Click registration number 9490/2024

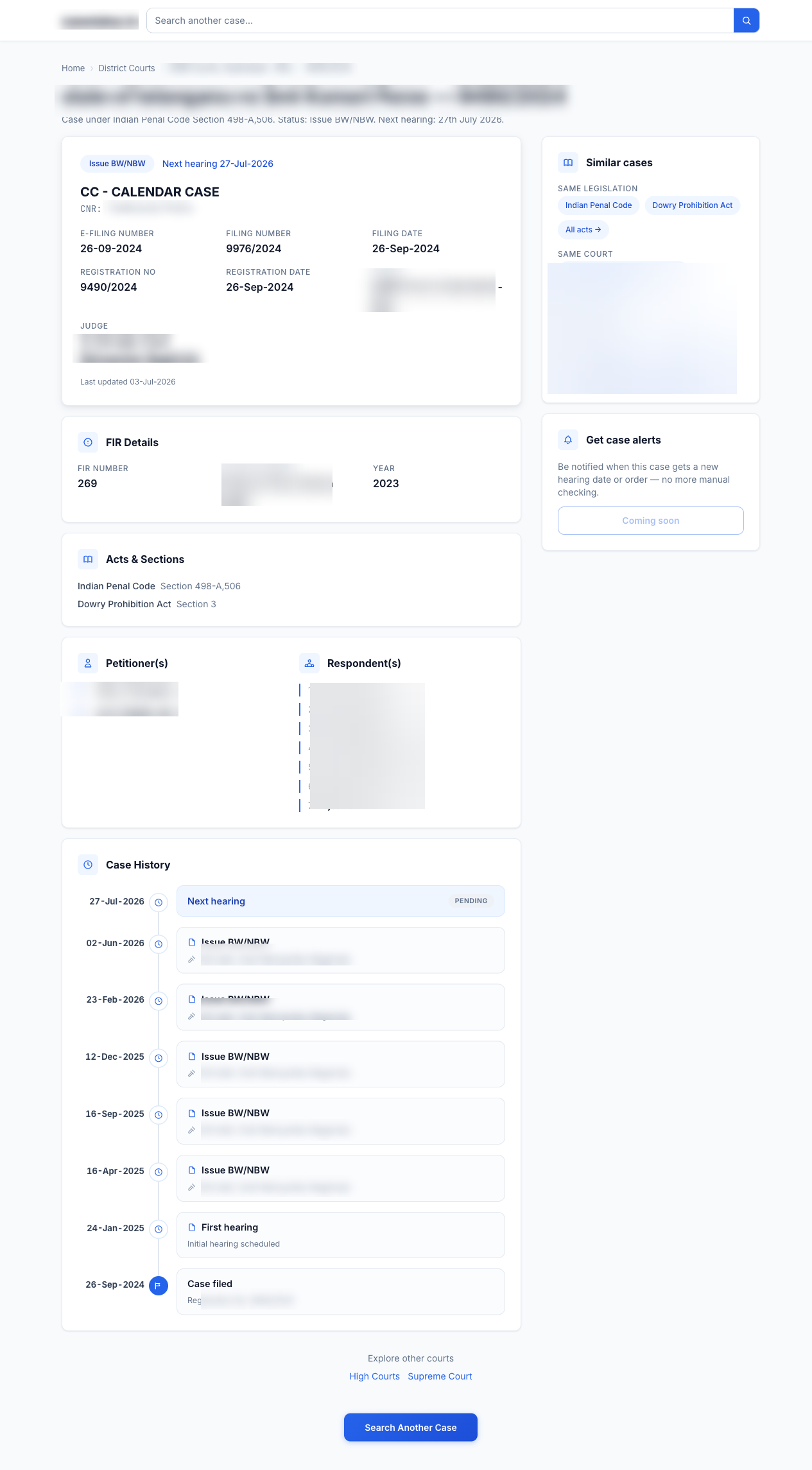point(108,287)
